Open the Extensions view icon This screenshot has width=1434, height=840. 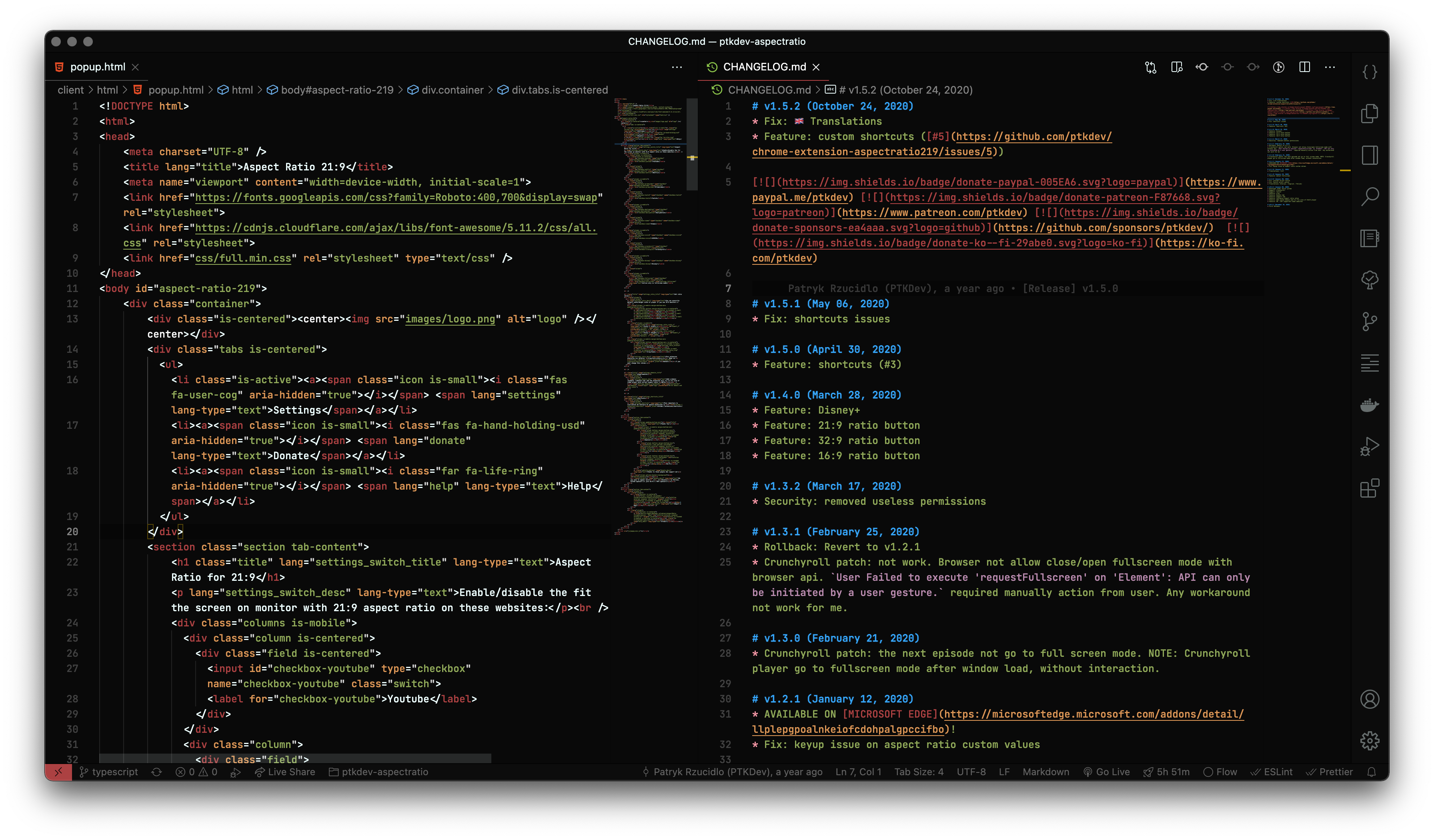tap(1369, 488)
